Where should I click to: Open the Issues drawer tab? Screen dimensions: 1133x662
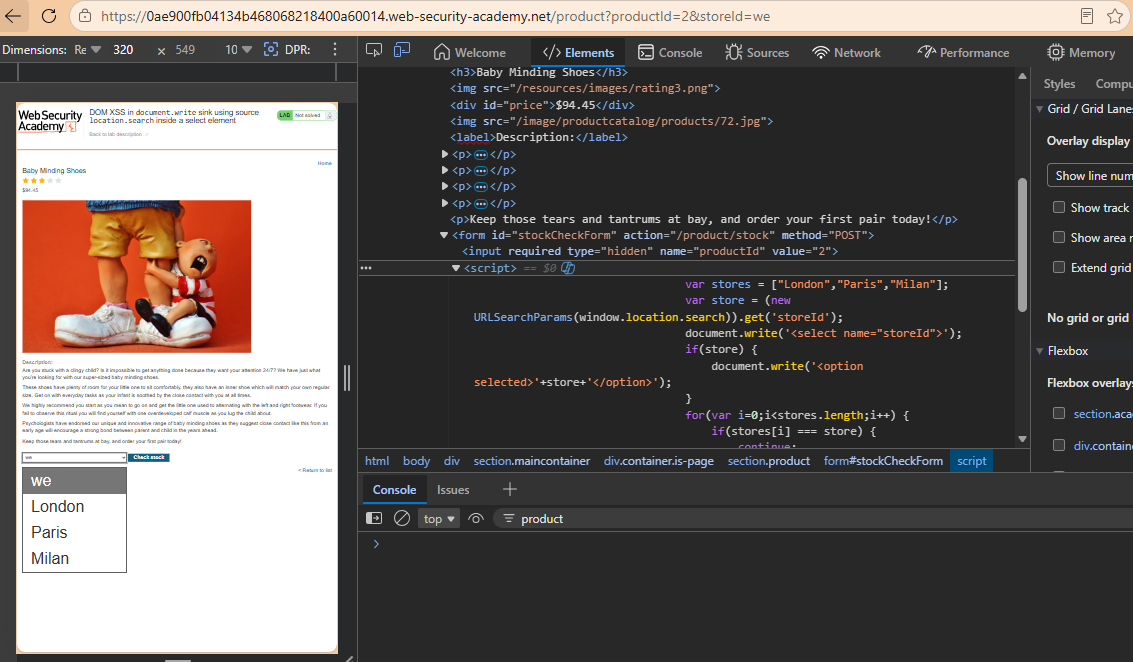click(452, 489)
